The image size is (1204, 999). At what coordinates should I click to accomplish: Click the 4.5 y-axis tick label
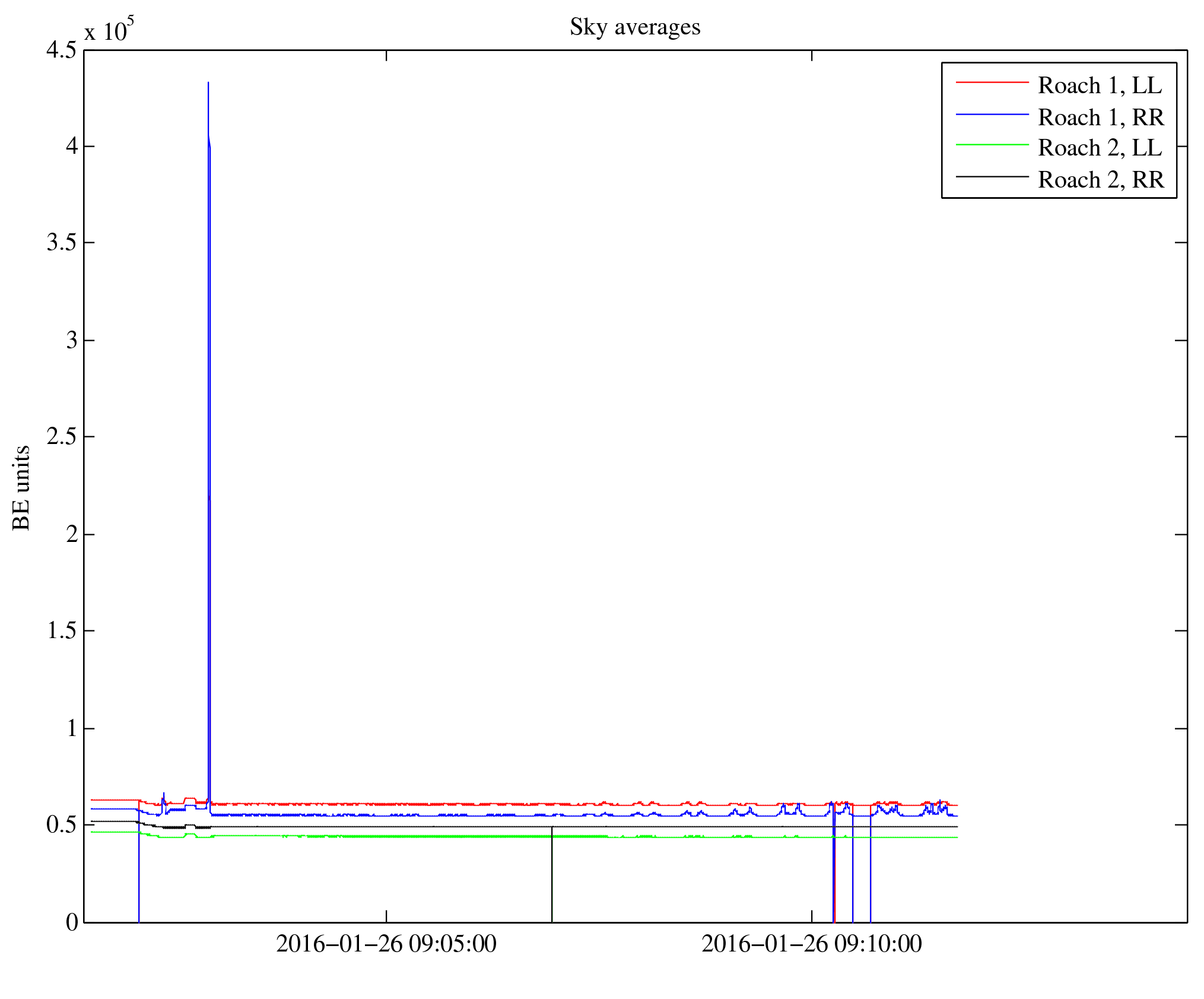coord(61,50)
